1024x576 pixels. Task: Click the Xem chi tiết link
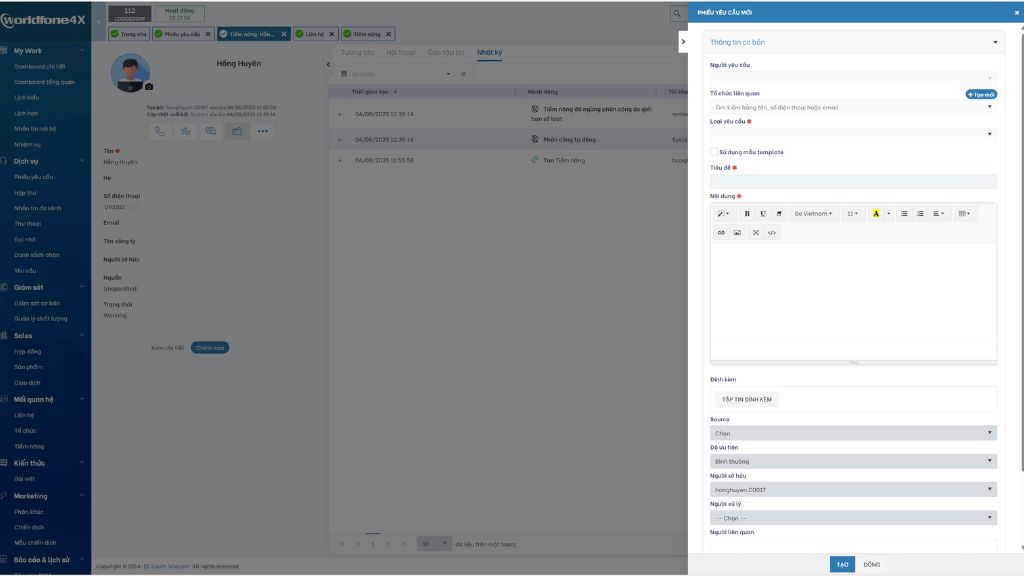point(167,347)
